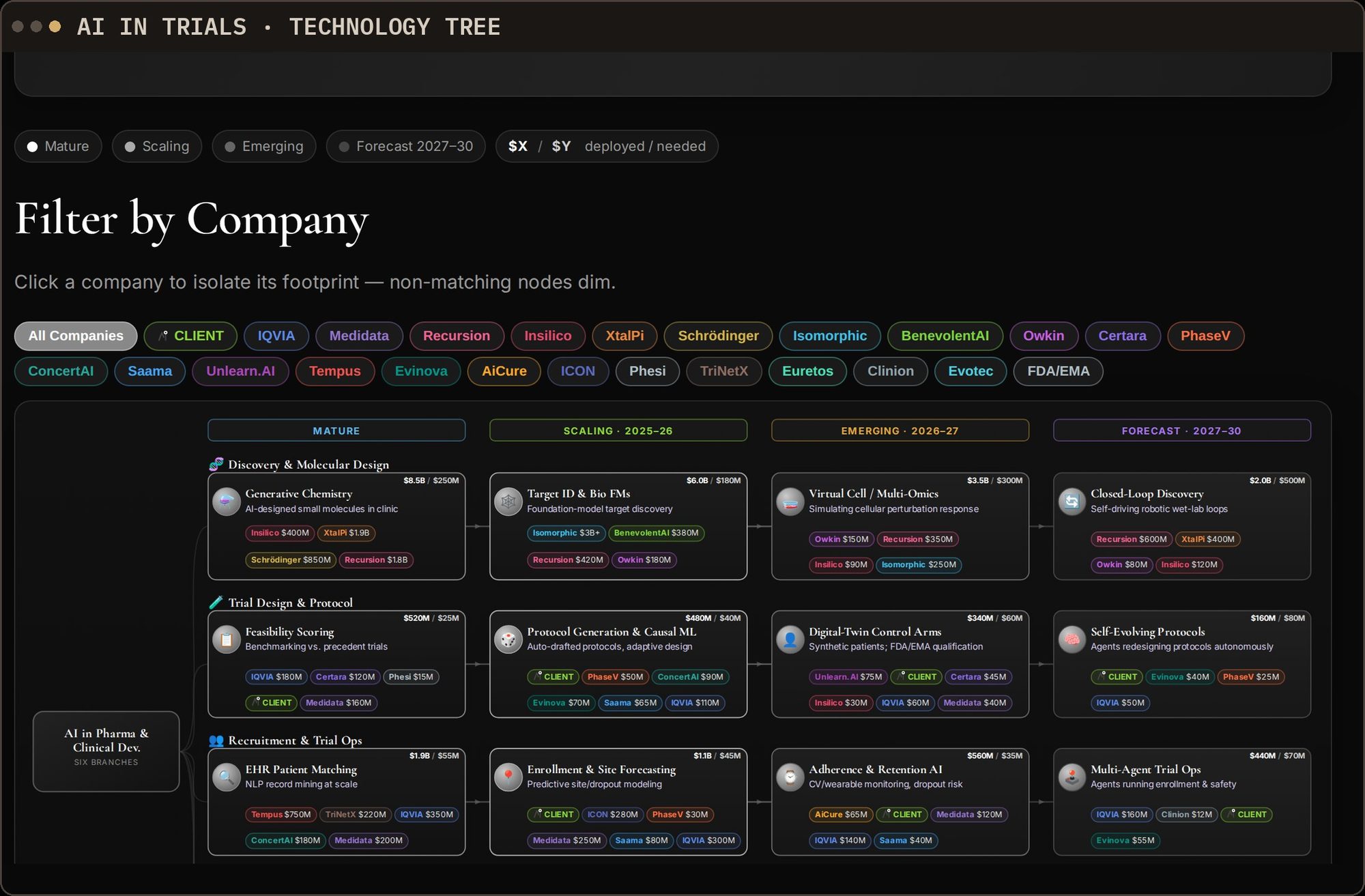Click the DNA icon beside Discovery & Molecular Design
Image resolution: width=1365 pixels, height=896 pixels.
point(216,464)
